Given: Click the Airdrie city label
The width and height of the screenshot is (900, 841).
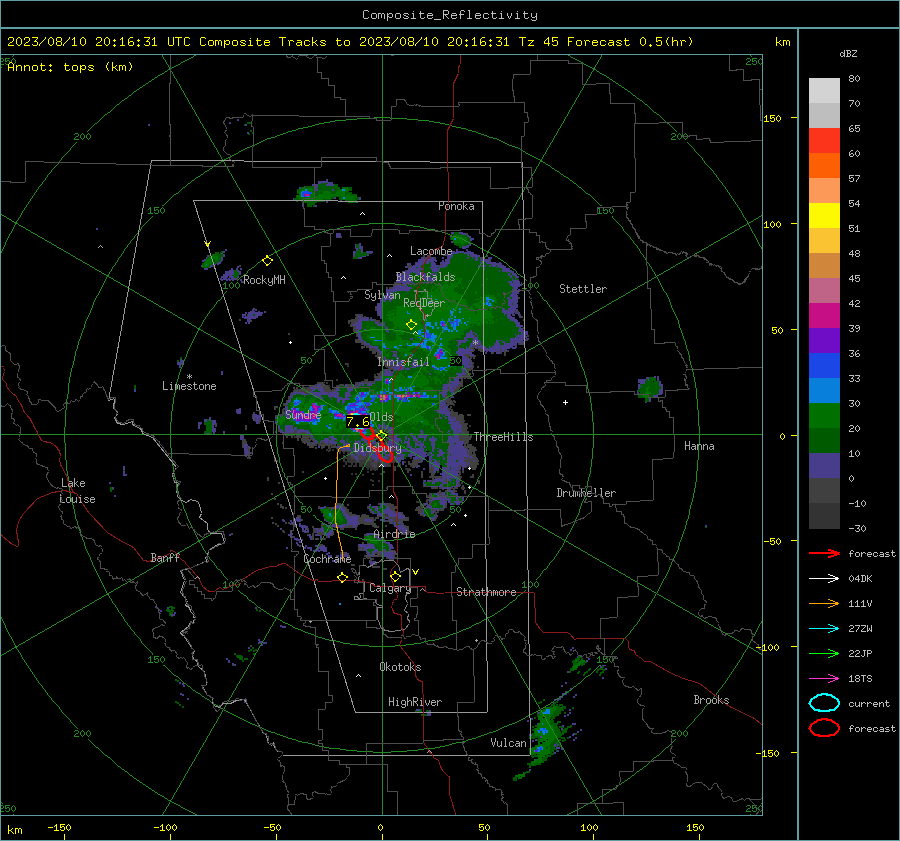Looking at the screenshot, I should 394,534.
